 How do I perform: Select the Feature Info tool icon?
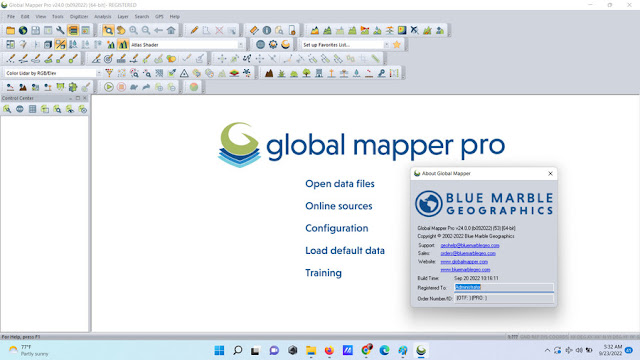(267, 30)
